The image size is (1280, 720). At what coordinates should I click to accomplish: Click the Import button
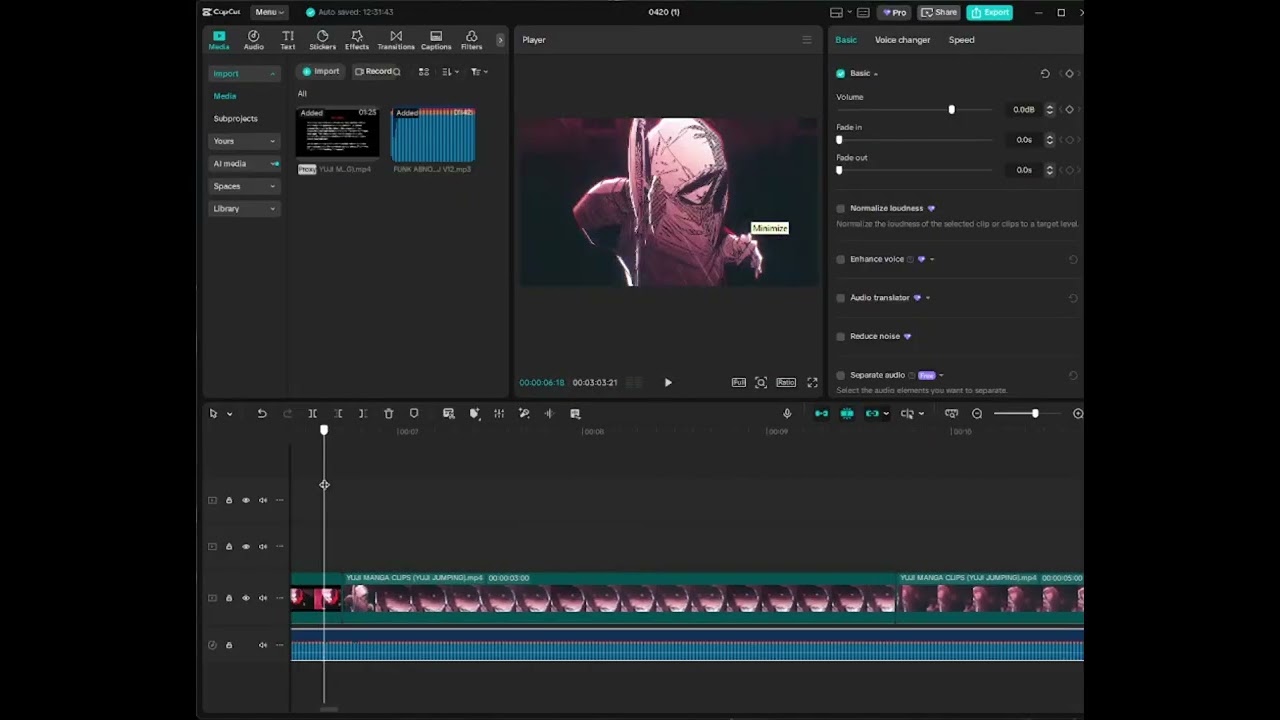[x=321, y=72]
